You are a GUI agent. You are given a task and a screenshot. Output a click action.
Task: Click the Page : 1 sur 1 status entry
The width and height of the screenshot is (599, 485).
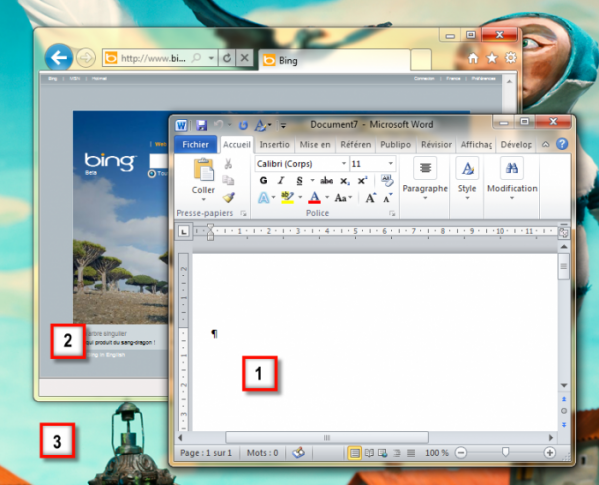click(x=206, y=453)
